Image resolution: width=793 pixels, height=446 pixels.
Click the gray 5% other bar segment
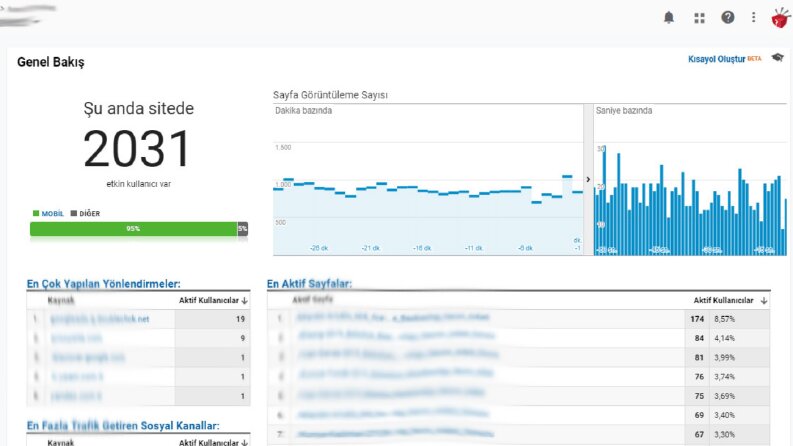[x=243, y=229]
